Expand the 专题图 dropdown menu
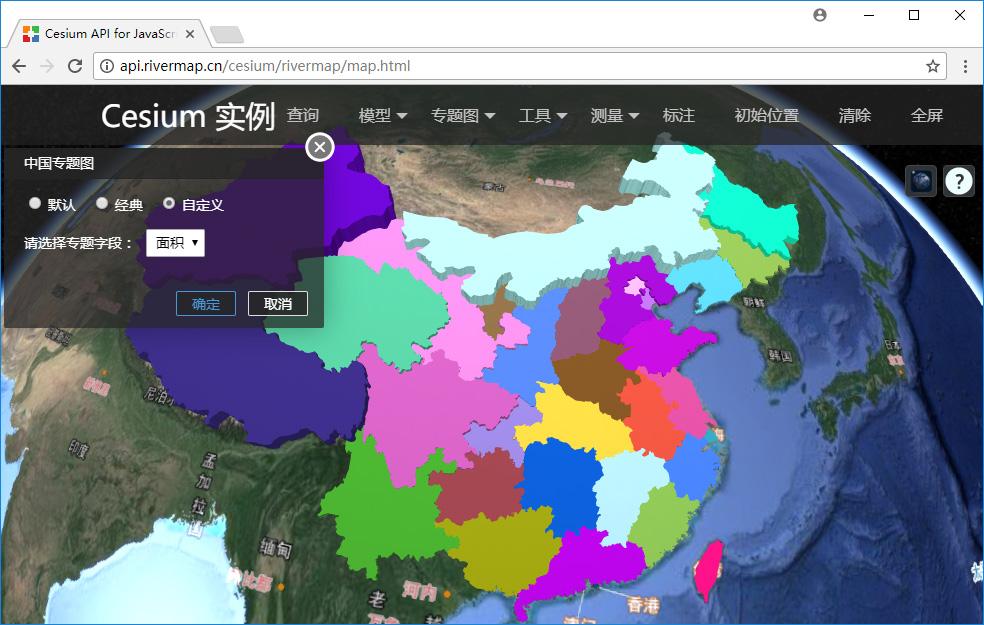984x625 pixels. click(x=463, y=115)
